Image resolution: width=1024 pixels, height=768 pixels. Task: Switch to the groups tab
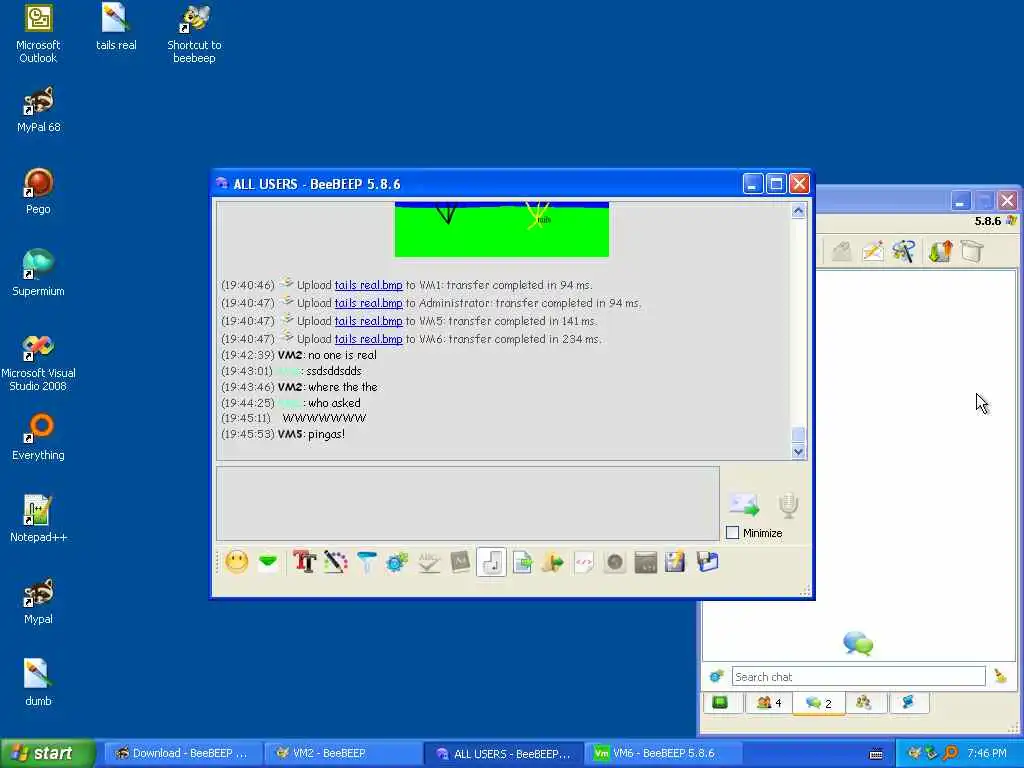point(864,703)
